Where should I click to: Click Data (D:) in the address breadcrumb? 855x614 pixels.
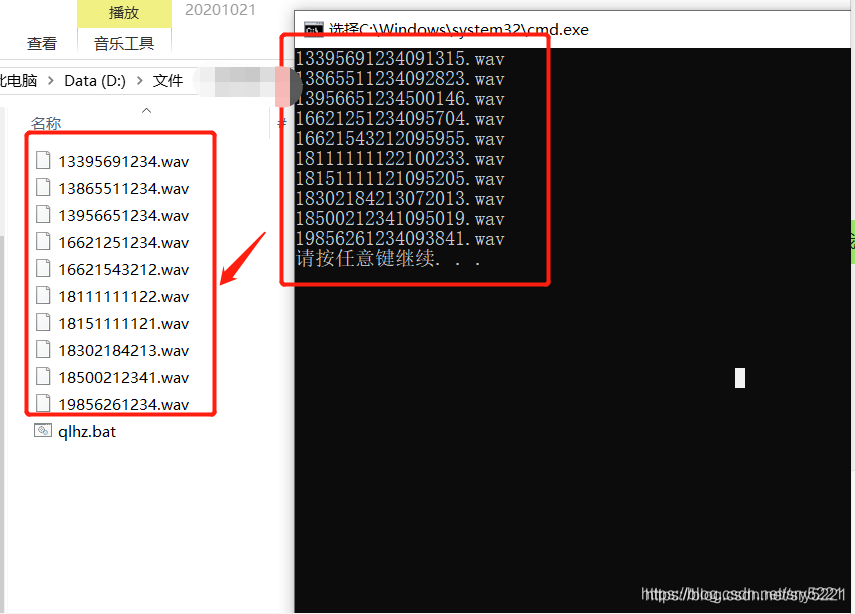[95, 81]
